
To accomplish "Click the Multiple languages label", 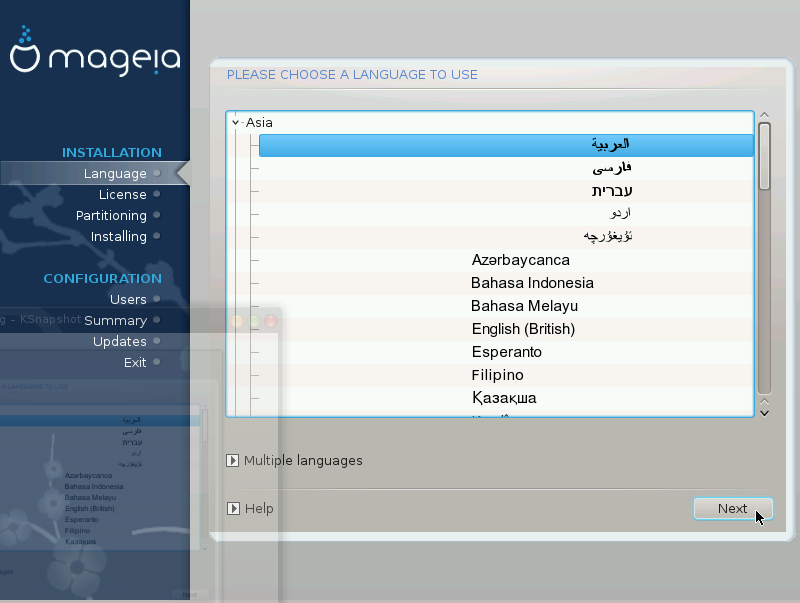I will tap(303, 461).
